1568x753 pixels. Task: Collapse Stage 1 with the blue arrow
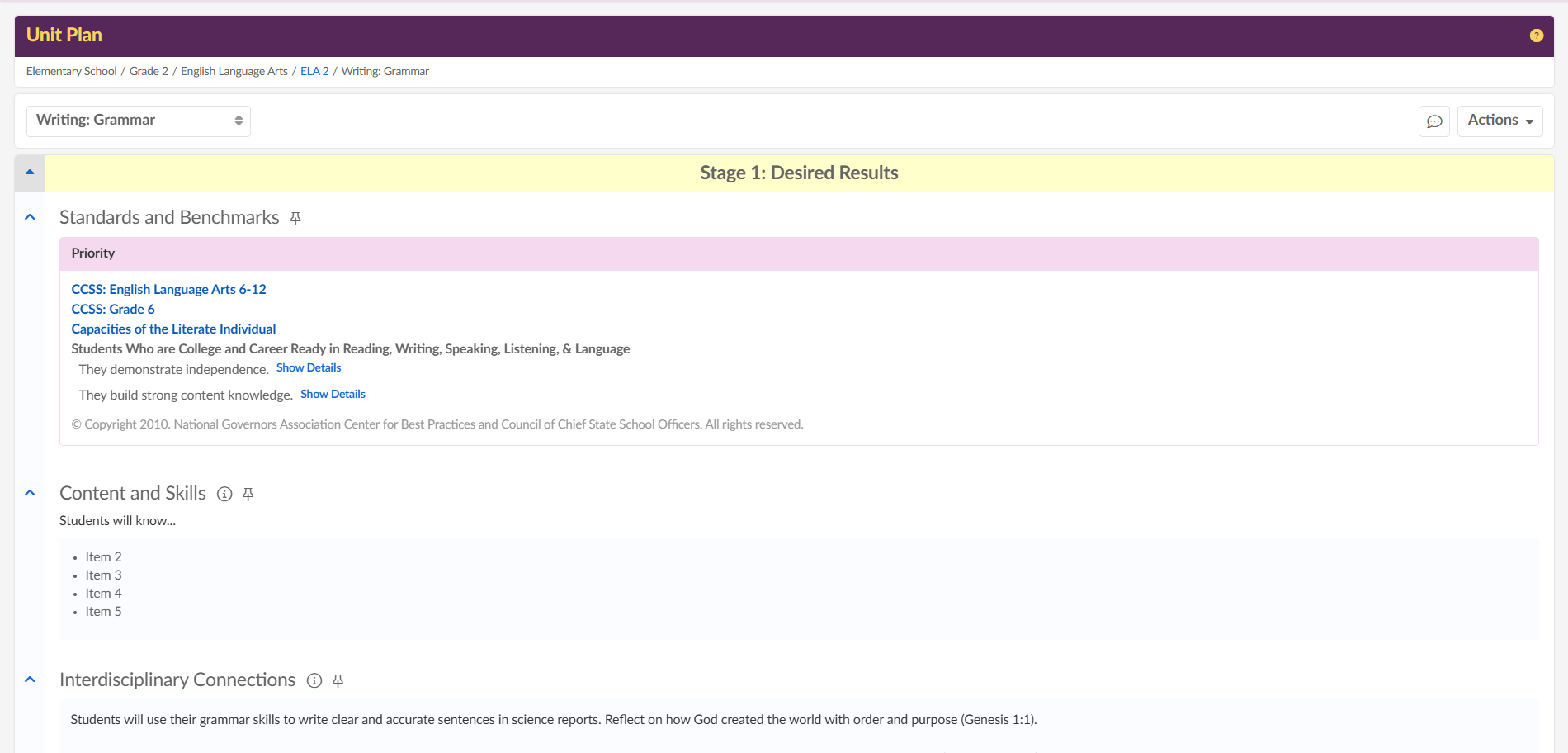(x=30, y=173)
